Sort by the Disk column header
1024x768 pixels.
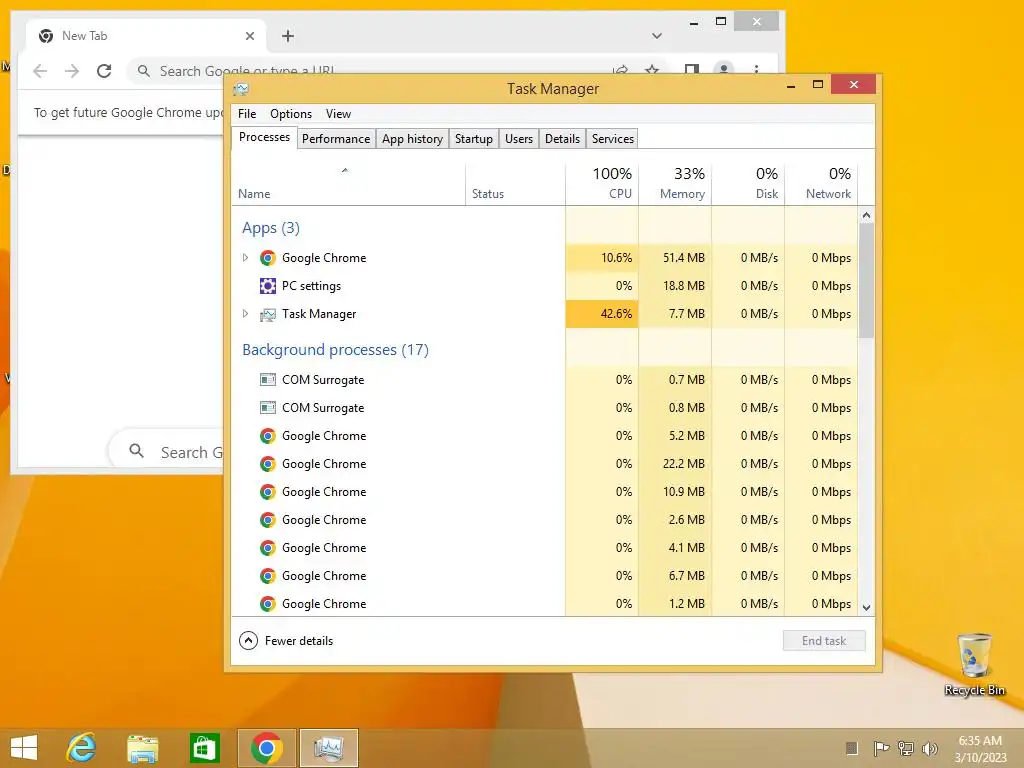coord(748,183)
